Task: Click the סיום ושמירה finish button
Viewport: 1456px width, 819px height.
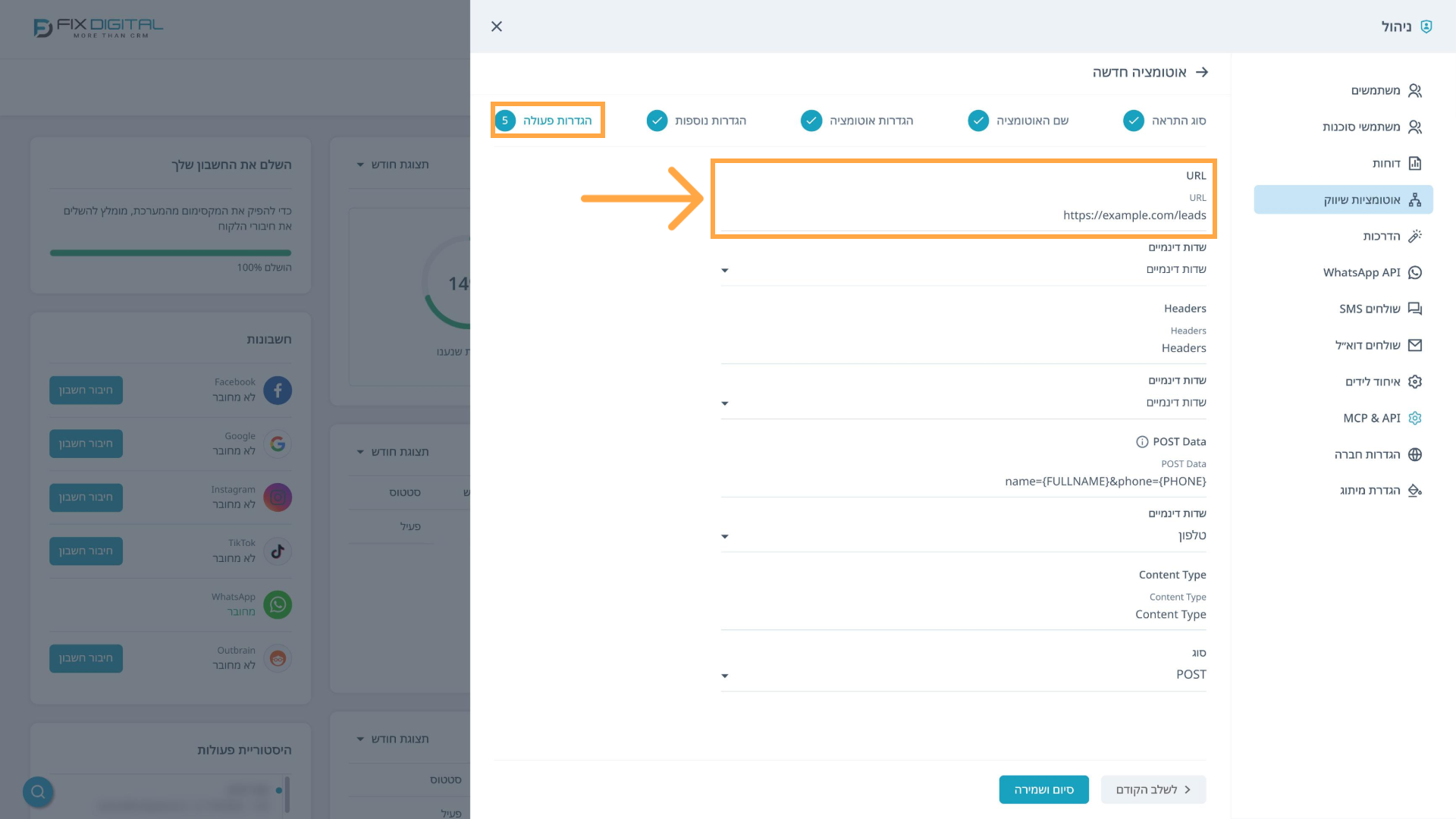Action: pos(1043,790)
